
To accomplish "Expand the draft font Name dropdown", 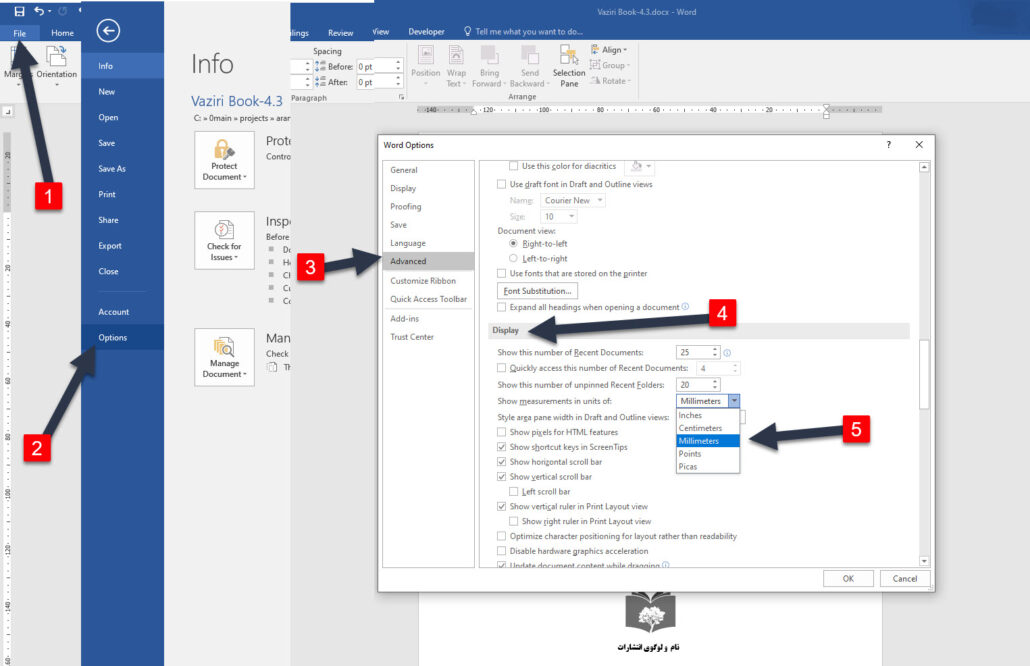I will (x=573, y=200).
